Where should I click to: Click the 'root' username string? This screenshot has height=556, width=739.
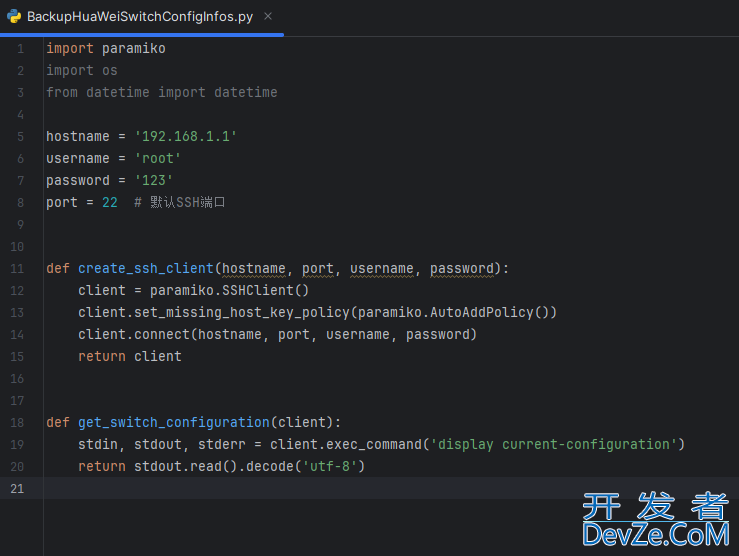tap(157, 158)
